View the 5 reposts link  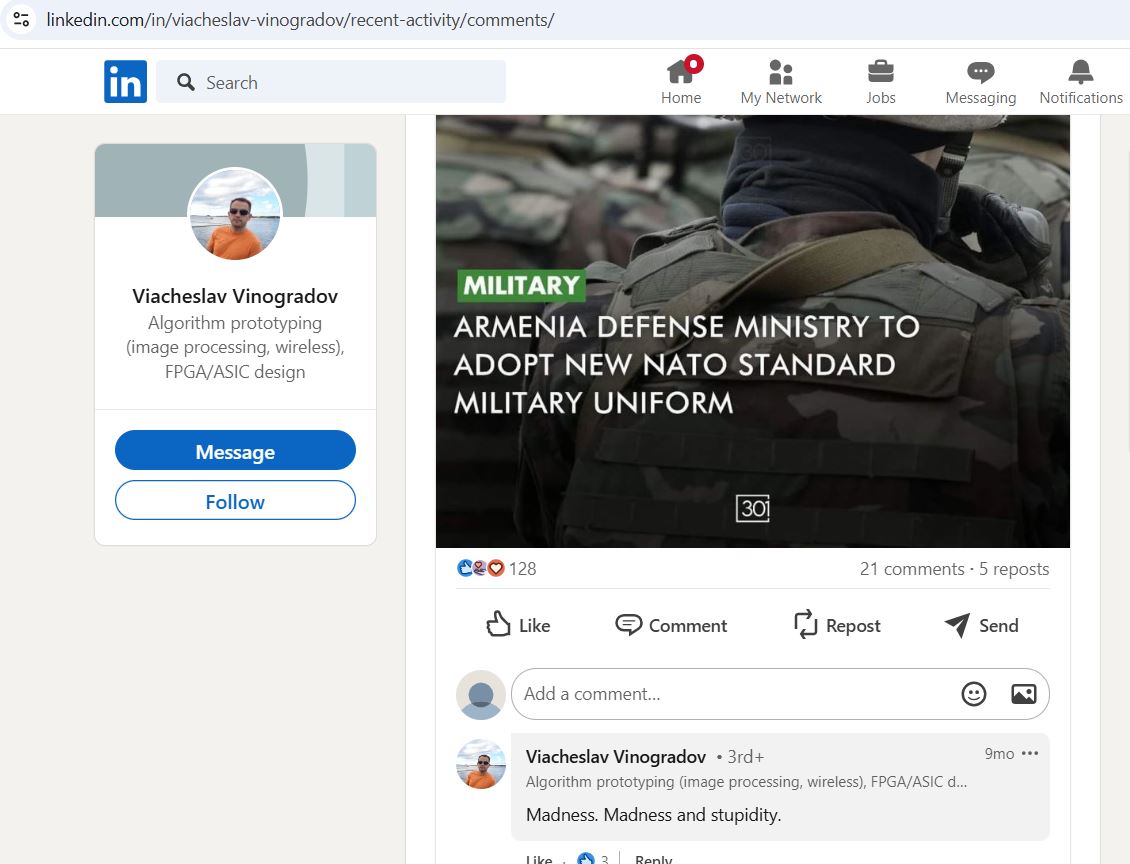(x=1014, y=569)
